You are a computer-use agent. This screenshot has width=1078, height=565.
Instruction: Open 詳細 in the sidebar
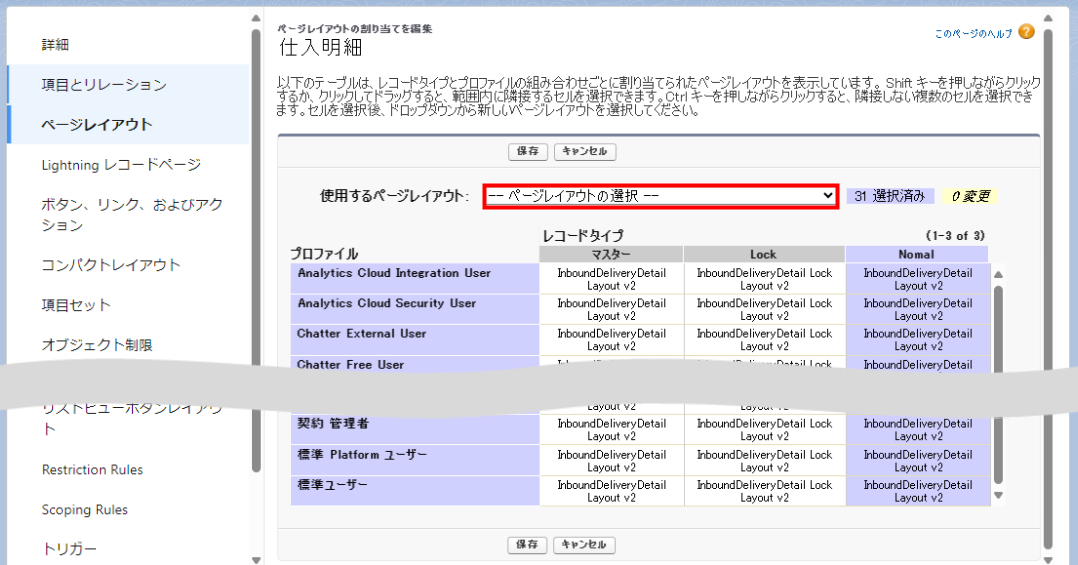(x=55, y=45)
